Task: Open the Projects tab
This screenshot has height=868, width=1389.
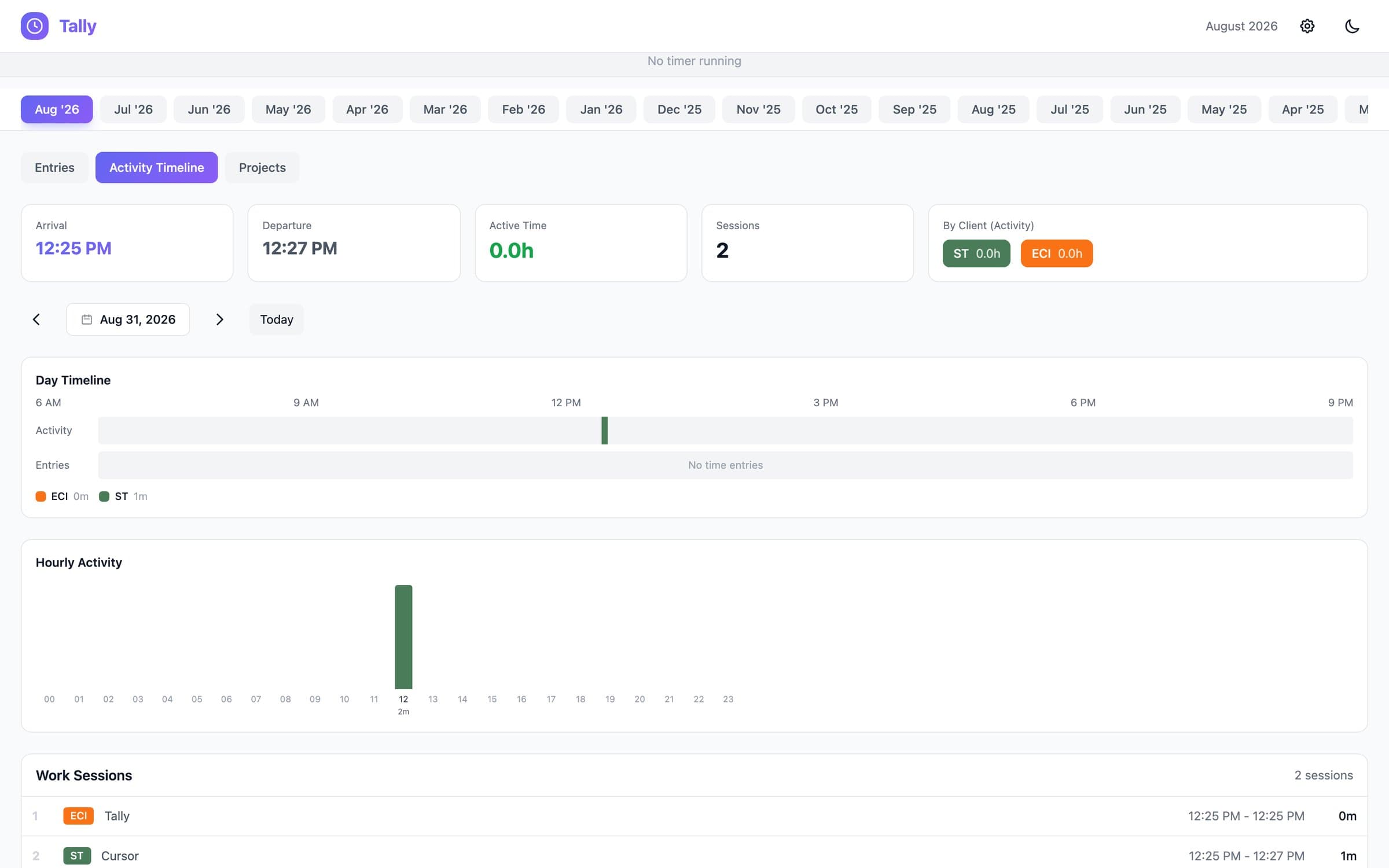Action: pyautogui.click(x=262, y=168)
